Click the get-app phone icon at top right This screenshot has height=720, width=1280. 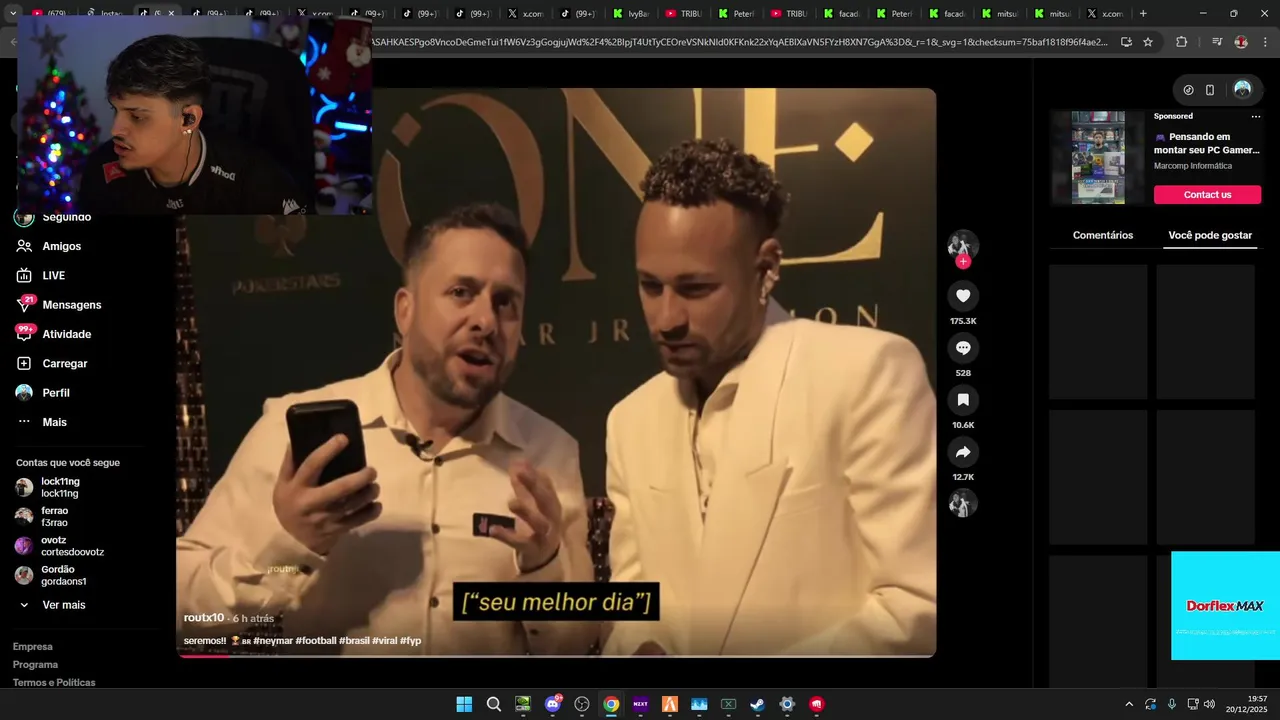(1210, 90)
